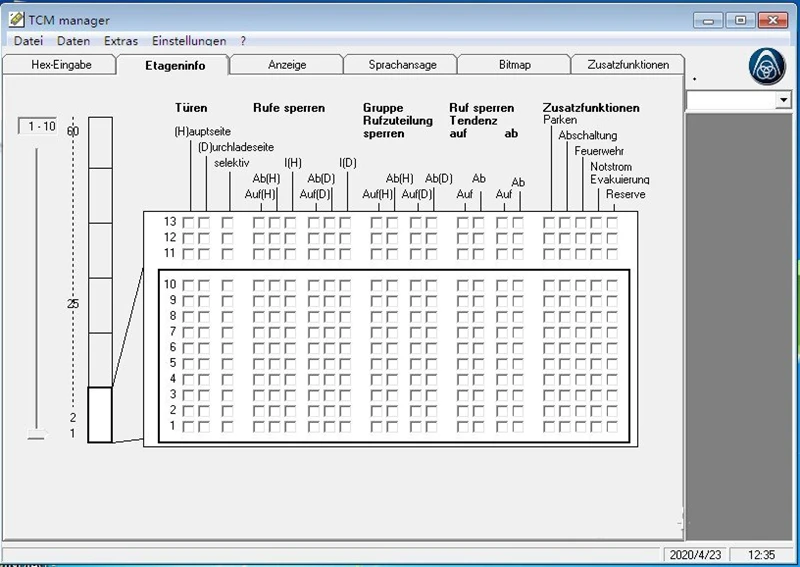Tick Gruppe Rufzuteilung Ab(H) for floor 3

(392, 396)
